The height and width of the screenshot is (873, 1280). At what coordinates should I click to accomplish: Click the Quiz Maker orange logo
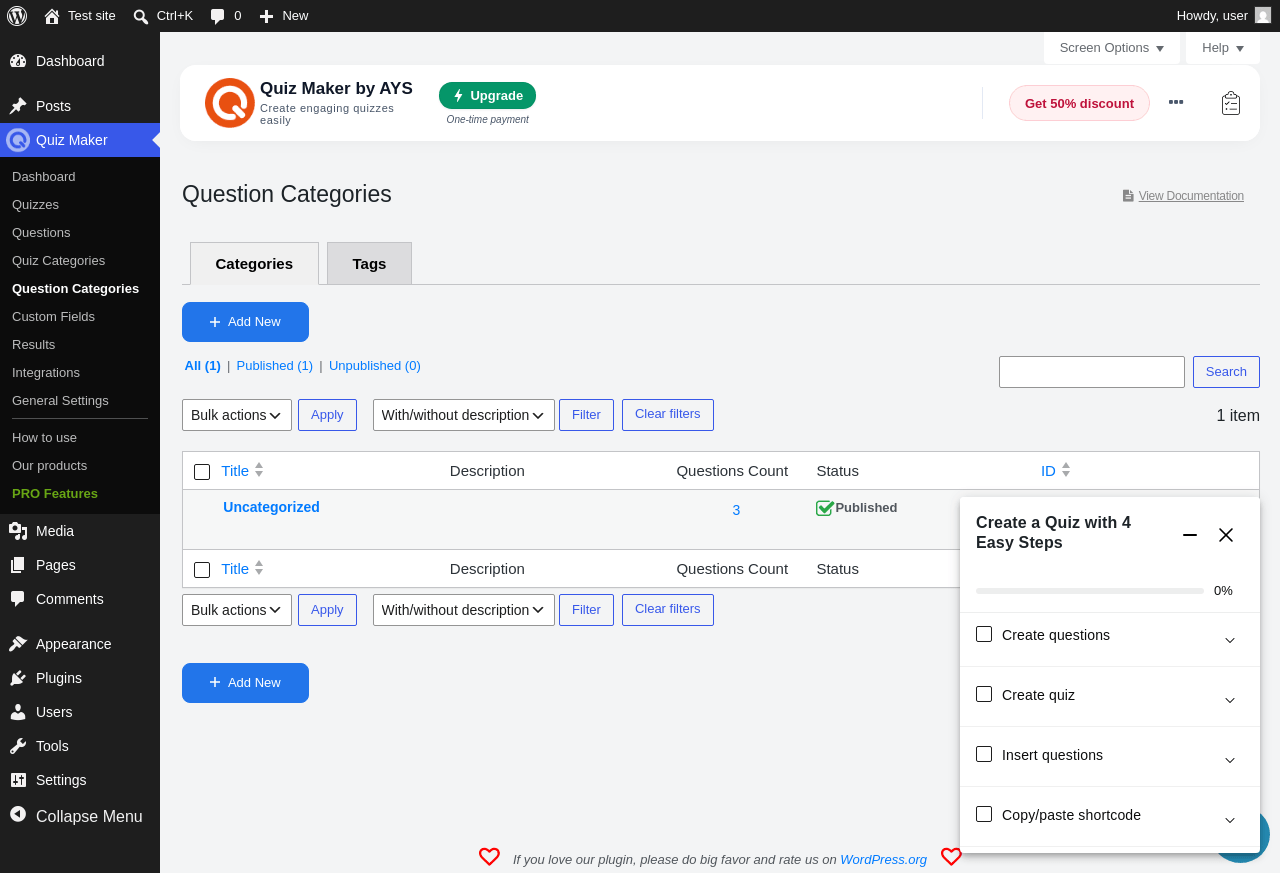230,103
